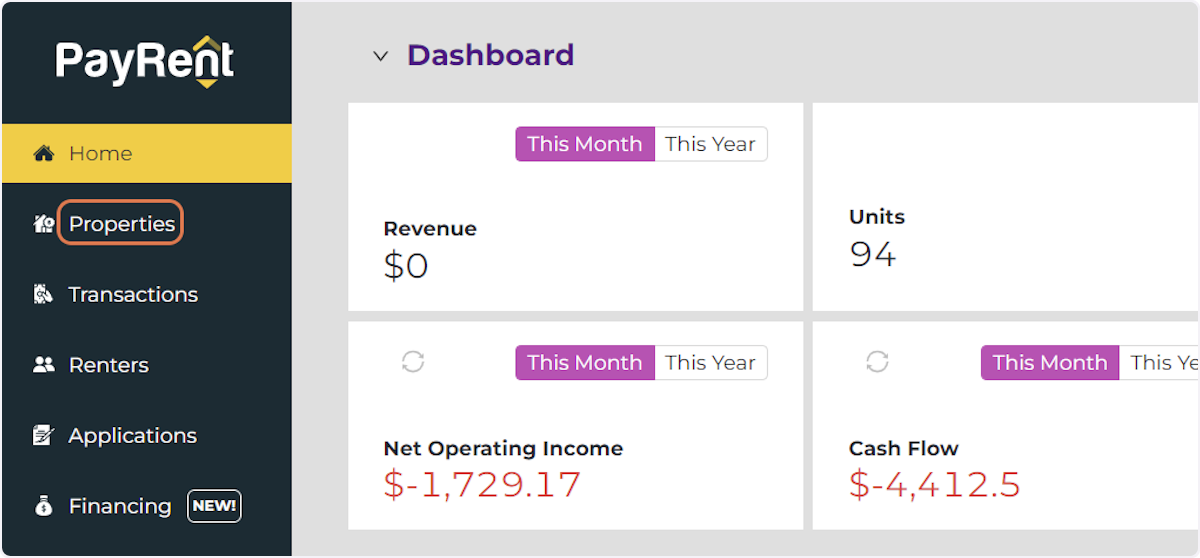Viewport: 1200px width, 558px height.
Task: Open the Renters section
Action: pos(108,365)
